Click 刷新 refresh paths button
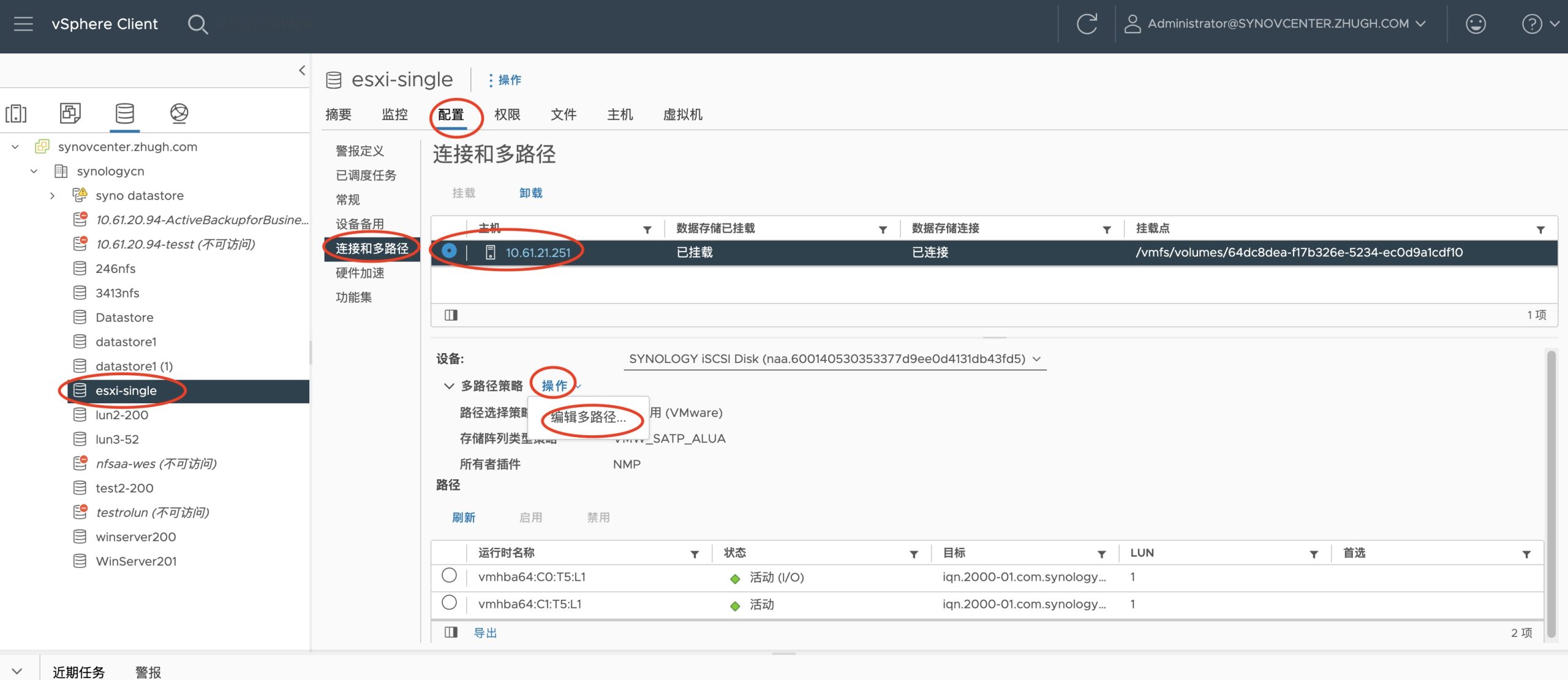 [x=463, y=518]
